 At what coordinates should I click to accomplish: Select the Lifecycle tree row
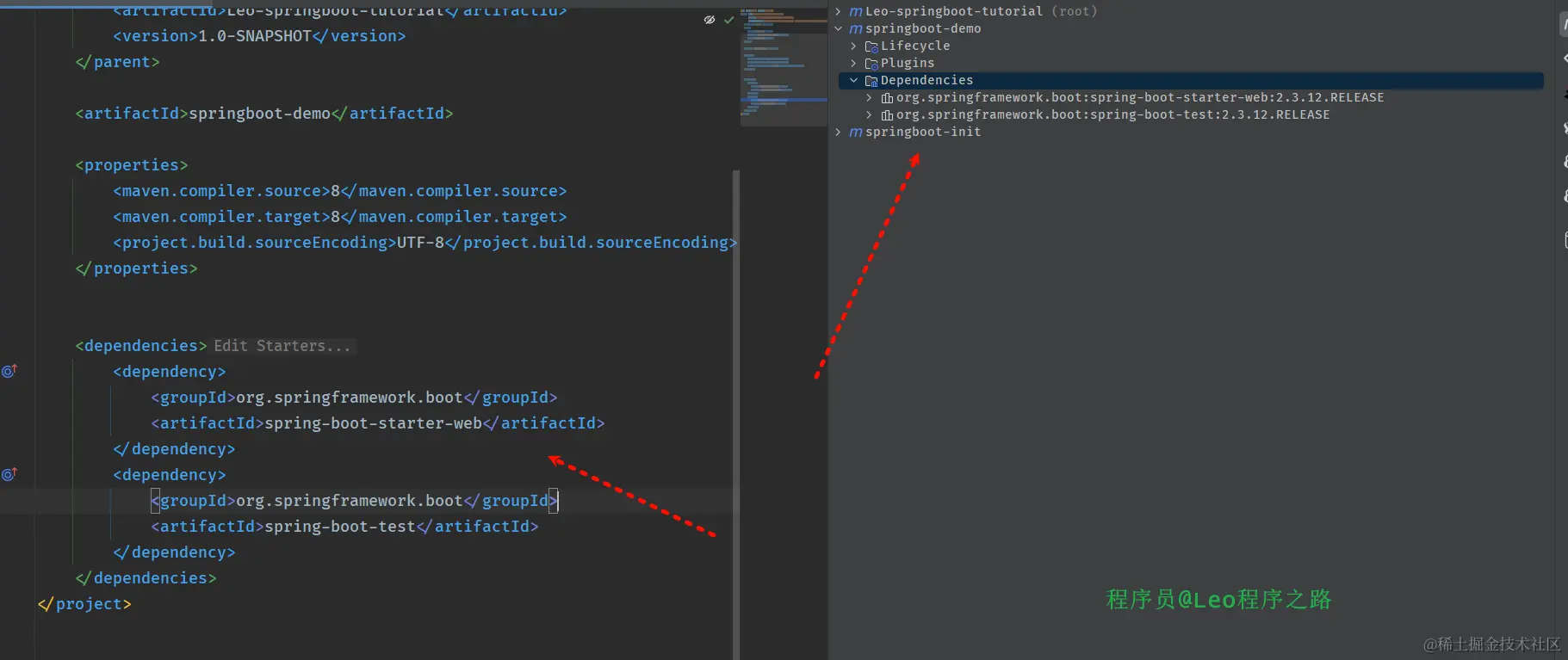tap(1190, 46)
